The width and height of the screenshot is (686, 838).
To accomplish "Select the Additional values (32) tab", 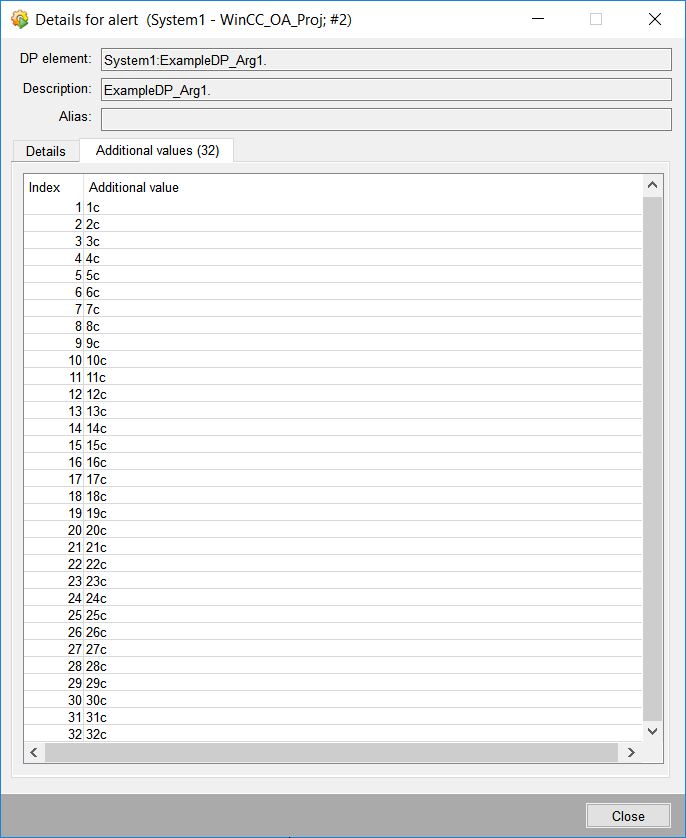I will point(157,150).
